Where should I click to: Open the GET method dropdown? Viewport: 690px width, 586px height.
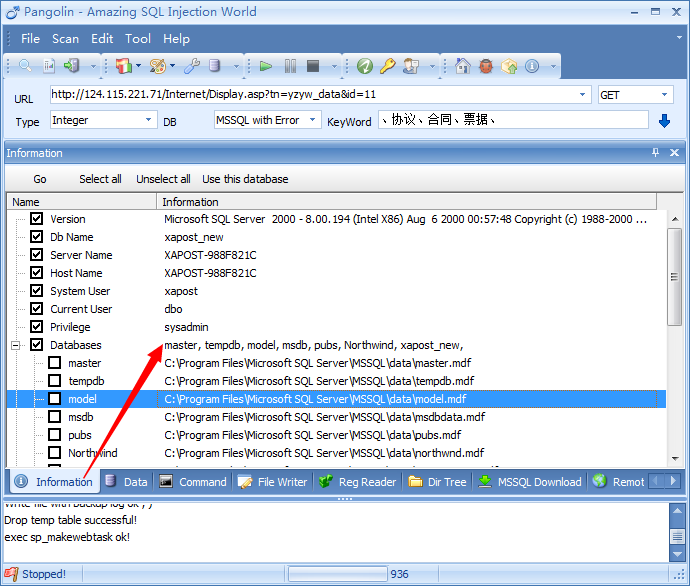[664, 95]
